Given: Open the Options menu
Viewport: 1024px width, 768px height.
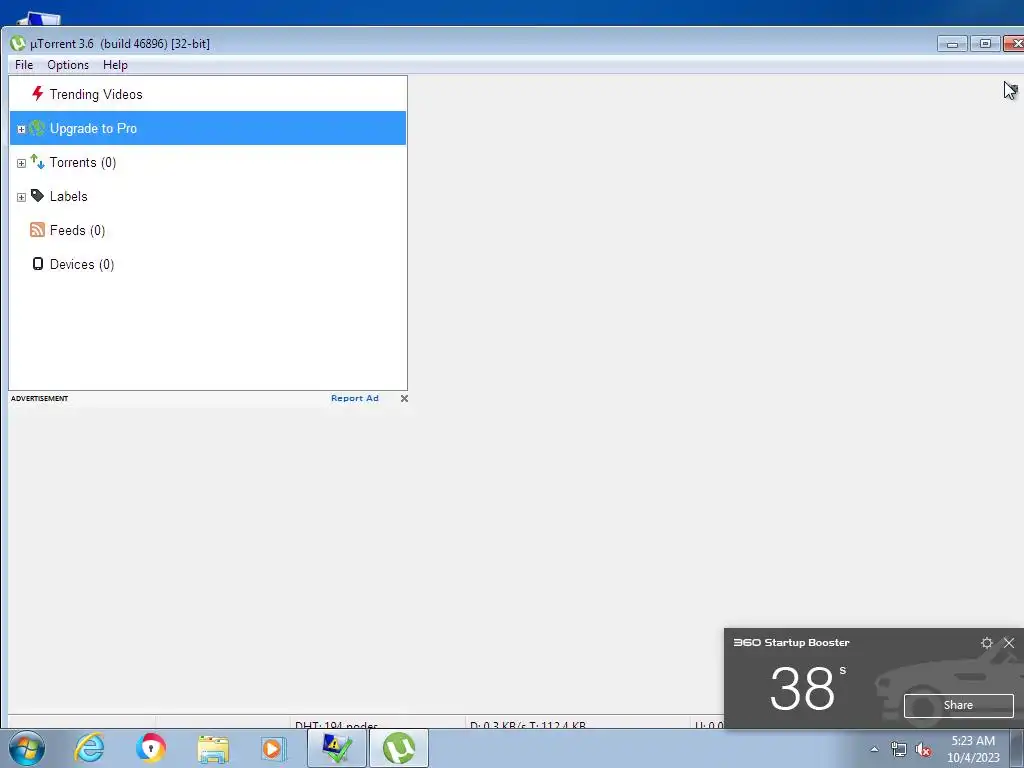Looking at the screenshot, I should (68, 65).
